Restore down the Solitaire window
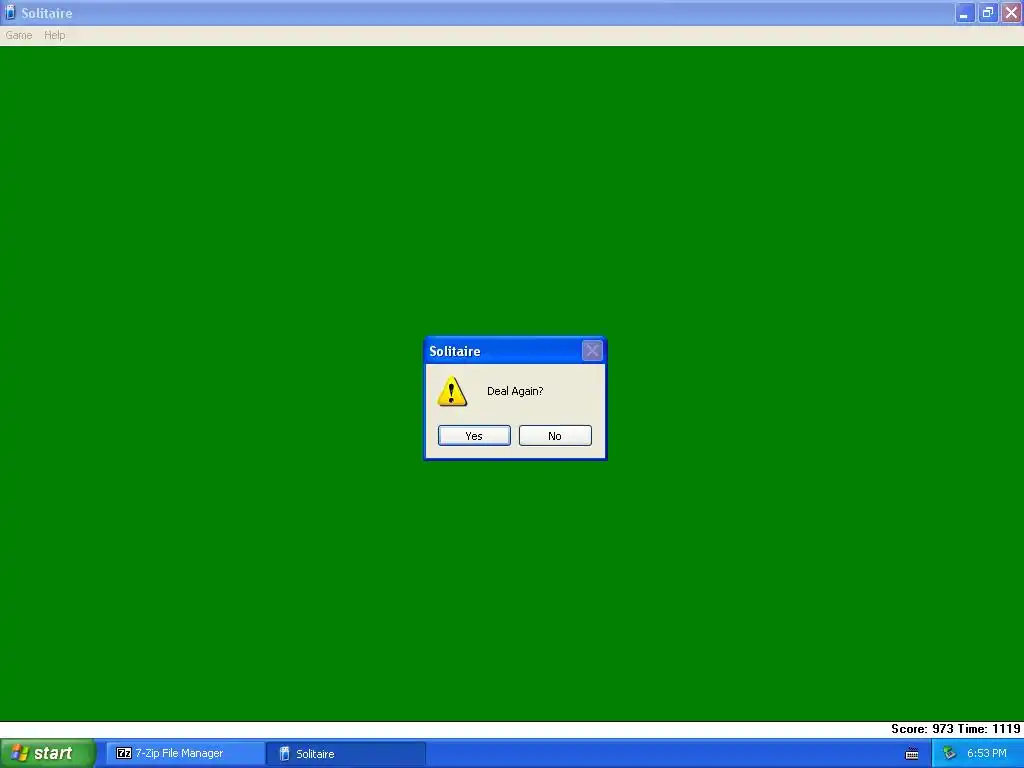Image resolution: width=1024 pixels, height=768 pixels. pos(988,13)
